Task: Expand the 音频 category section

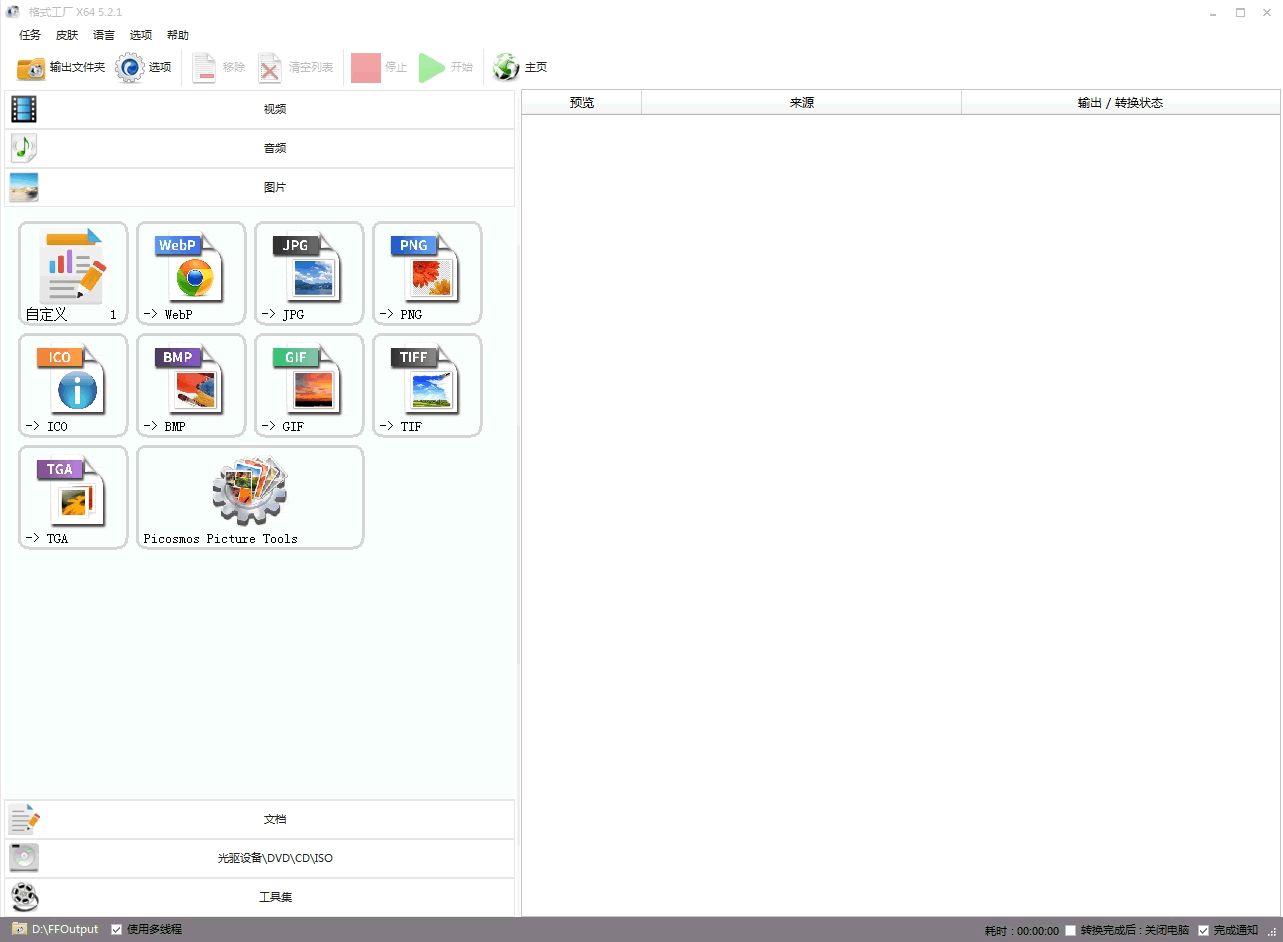Action: pos(273,148)
